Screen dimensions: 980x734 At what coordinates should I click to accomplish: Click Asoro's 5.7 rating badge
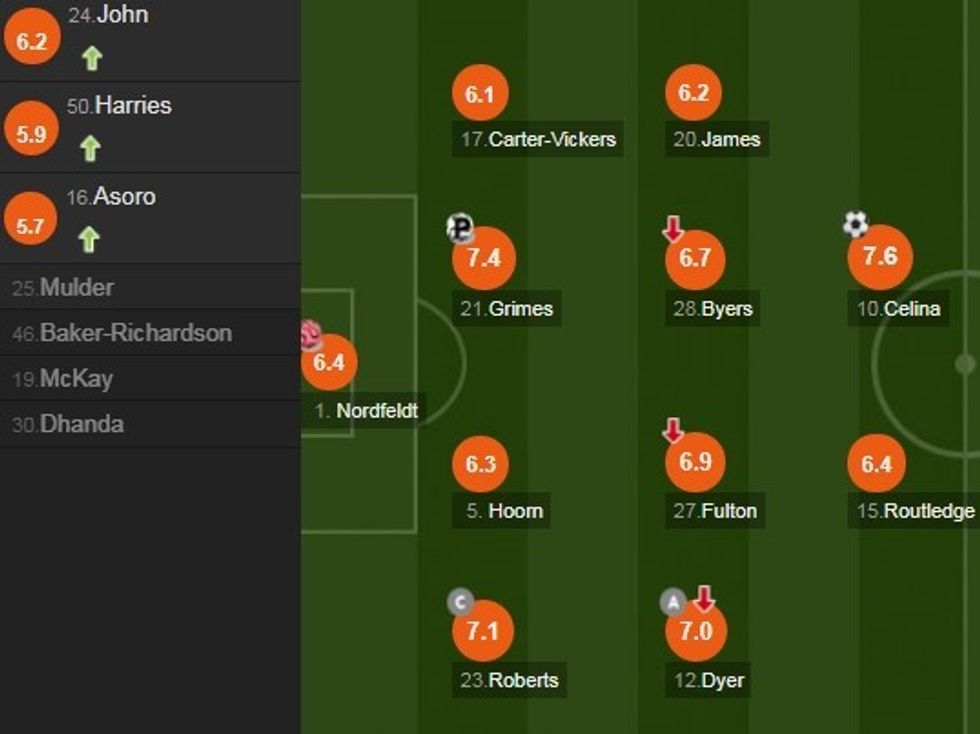31,225
